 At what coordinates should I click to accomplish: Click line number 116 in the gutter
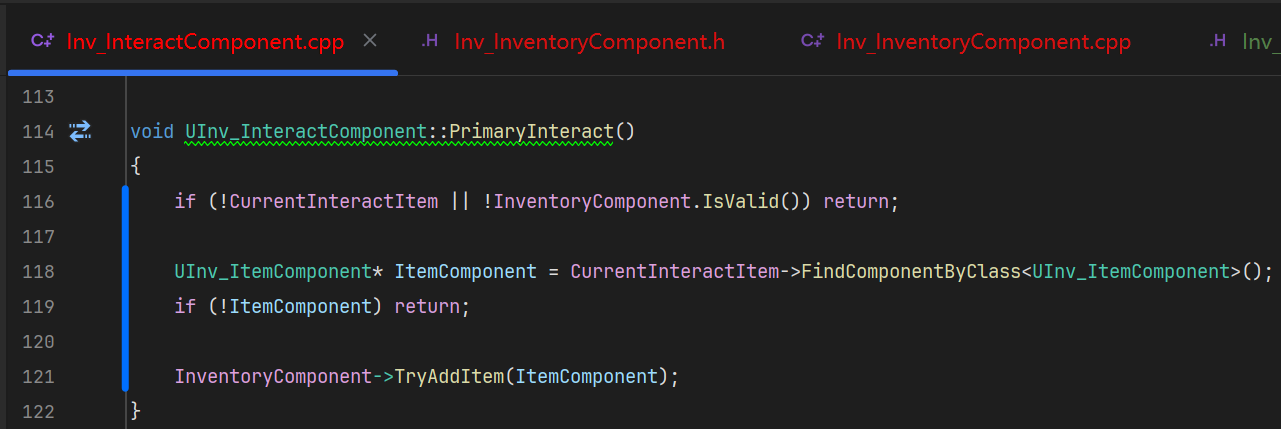[x=37, y=201]
